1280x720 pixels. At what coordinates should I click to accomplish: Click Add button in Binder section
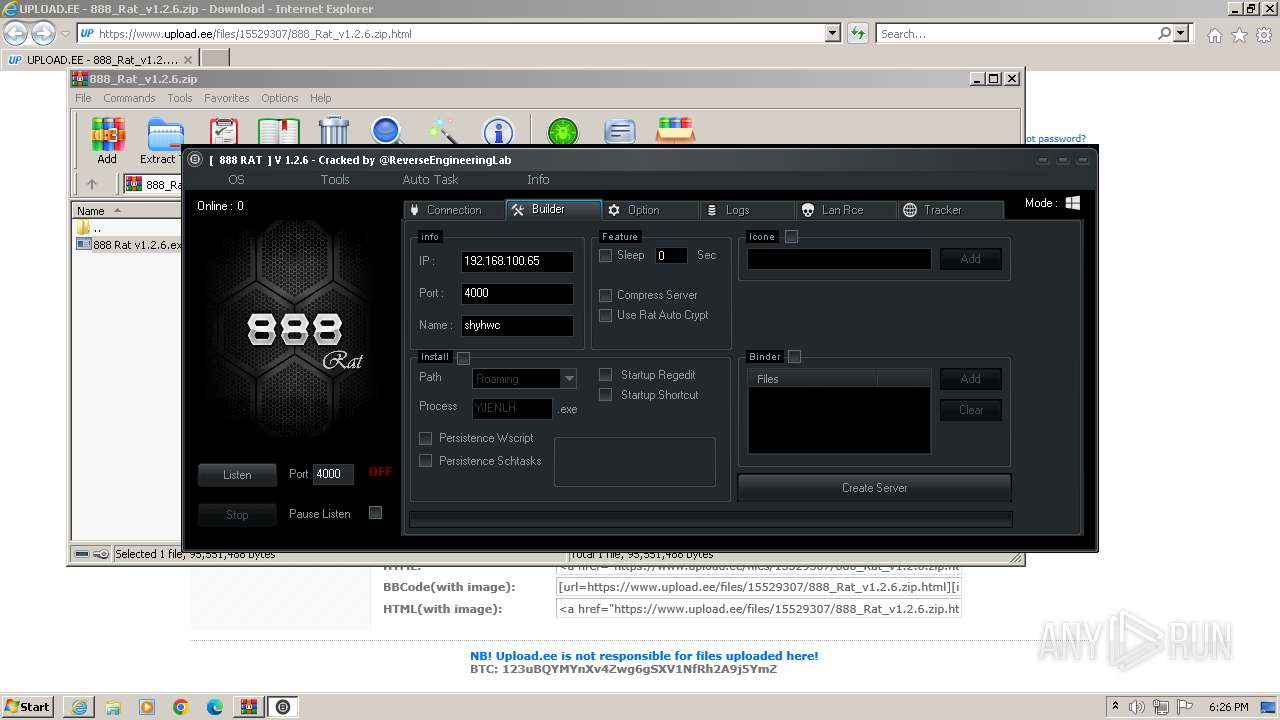pyautogui.click(x=971, y=379)
